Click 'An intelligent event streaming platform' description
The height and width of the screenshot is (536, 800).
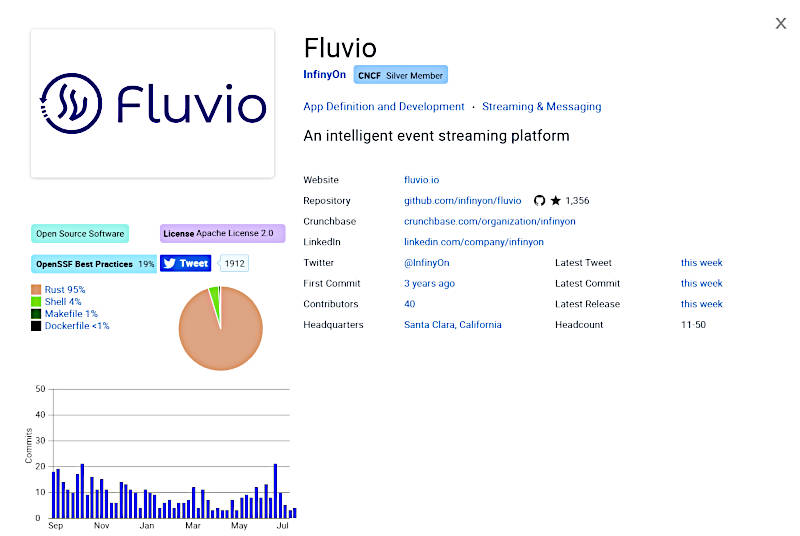(436, 136)
